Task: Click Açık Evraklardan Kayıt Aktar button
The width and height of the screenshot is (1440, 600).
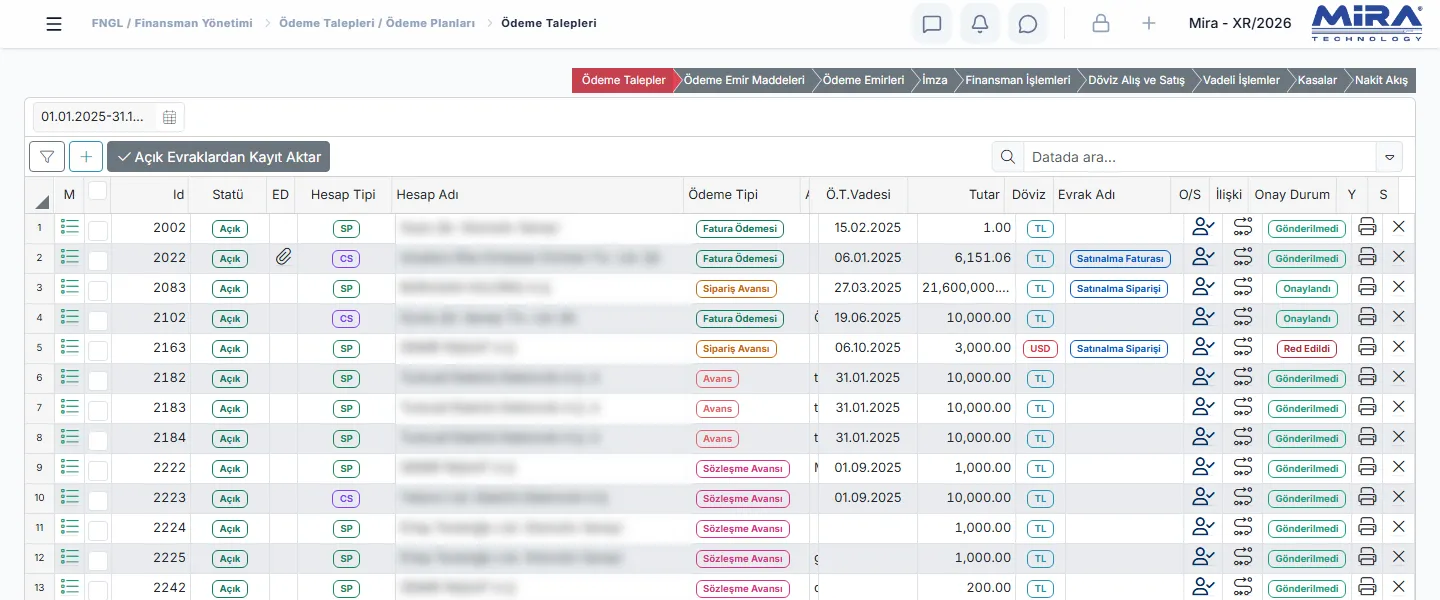Action: coord(219,157)
